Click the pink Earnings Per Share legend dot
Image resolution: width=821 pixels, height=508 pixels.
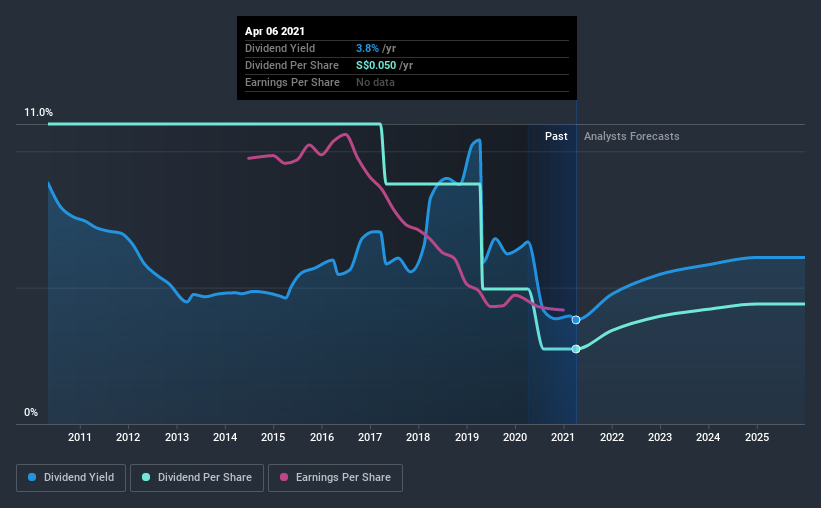(284, 477)
